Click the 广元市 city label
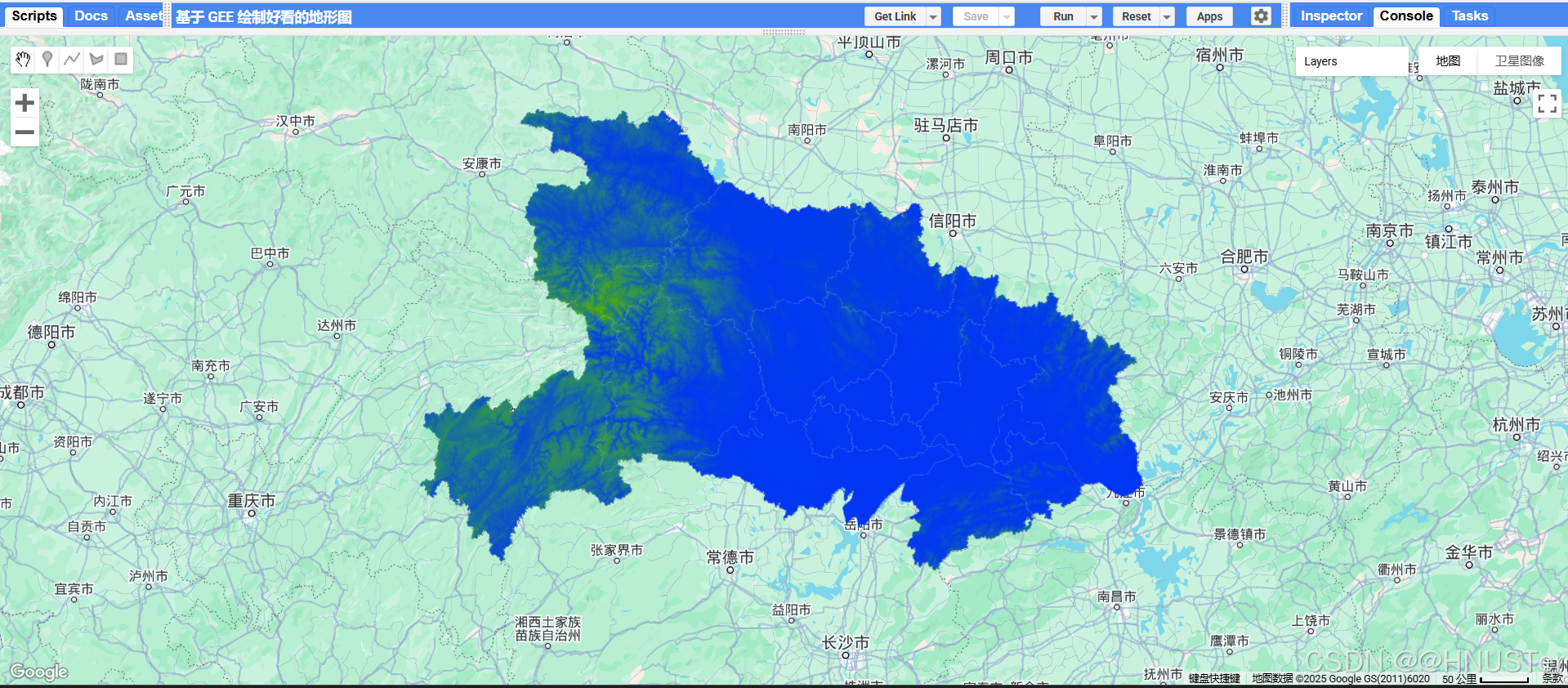This screenshot has width=1568, height=688. (185, 191)
